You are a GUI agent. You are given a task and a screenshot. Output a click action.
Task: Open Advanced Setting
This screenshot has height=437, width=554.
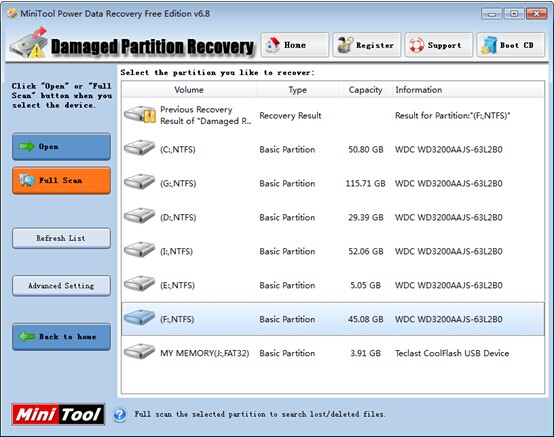(x=61, y=285)
